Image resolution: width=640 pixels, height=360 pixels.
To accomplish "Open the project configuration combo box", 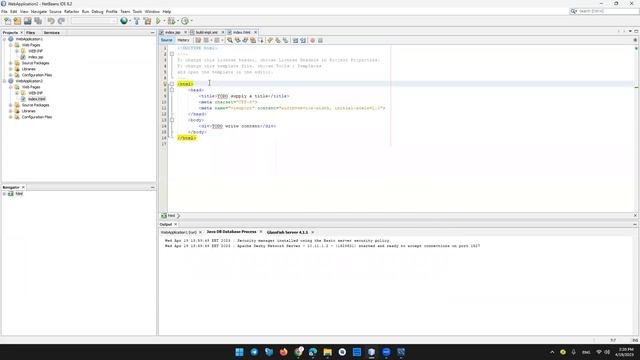I will tap(93, 21).
